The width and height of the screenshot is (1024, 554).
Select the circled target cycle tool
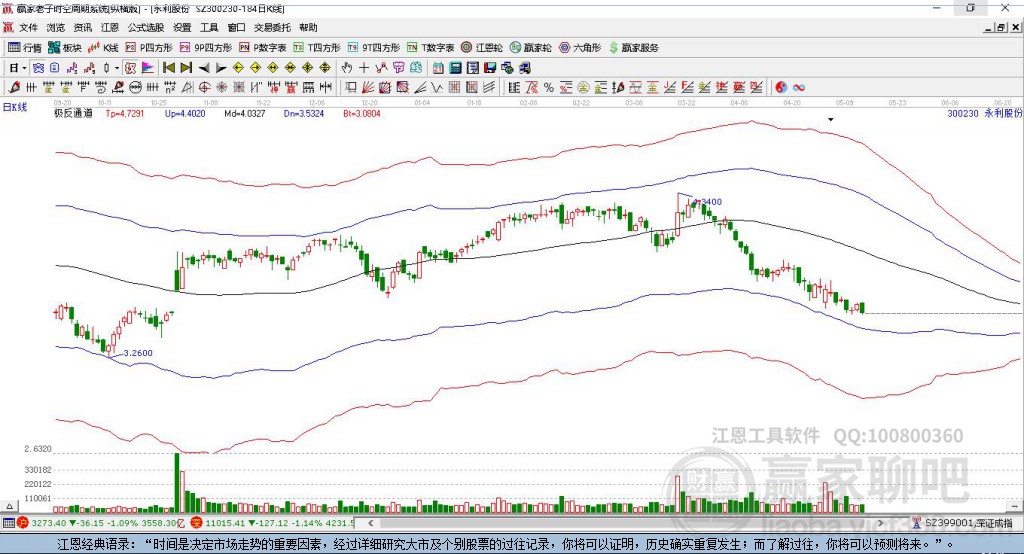pyautogui.click(x=204, y=87)
